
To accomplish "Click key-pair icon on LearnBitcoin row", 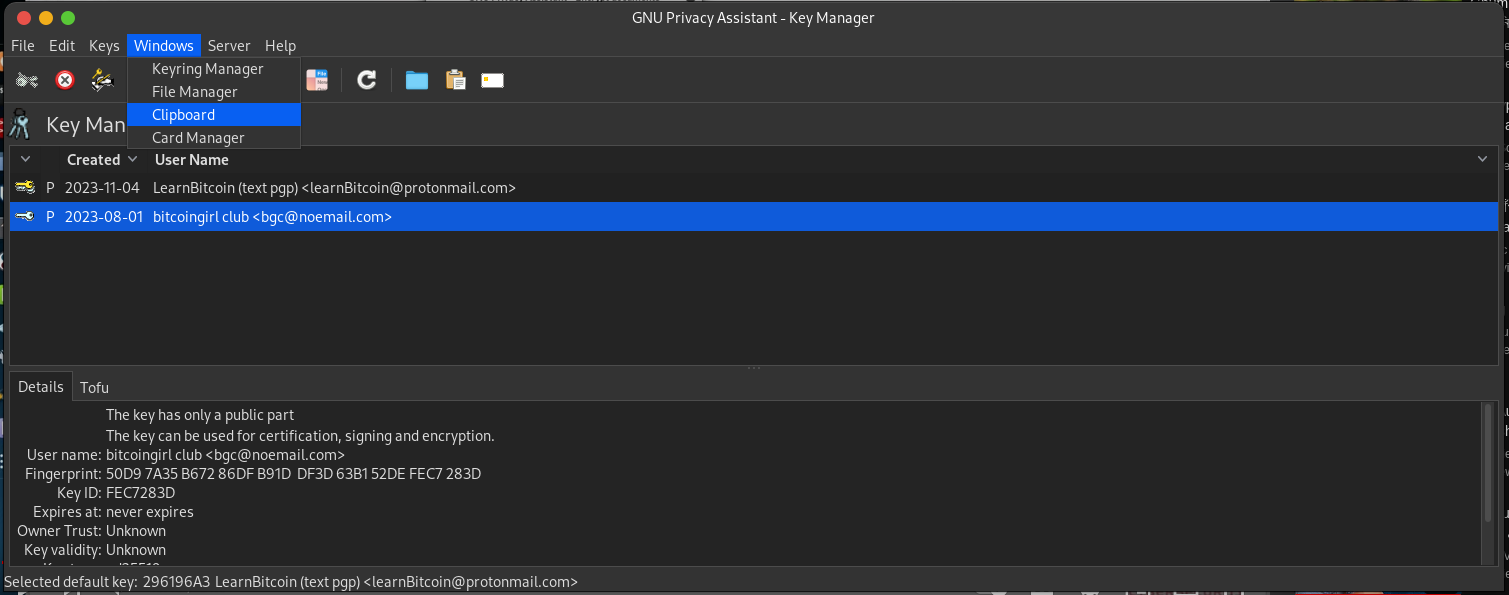I will pos(26,188).
